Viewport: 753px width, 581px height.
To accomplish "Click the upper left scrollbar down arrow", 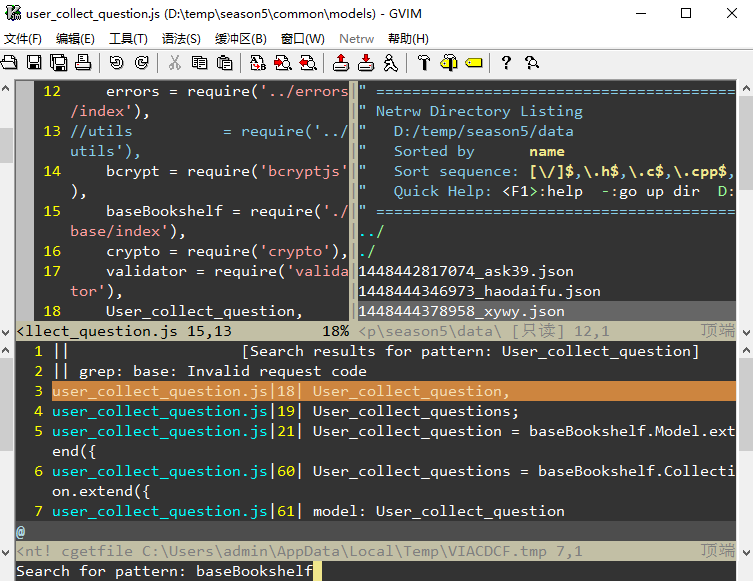I will [x=6, y=332].
